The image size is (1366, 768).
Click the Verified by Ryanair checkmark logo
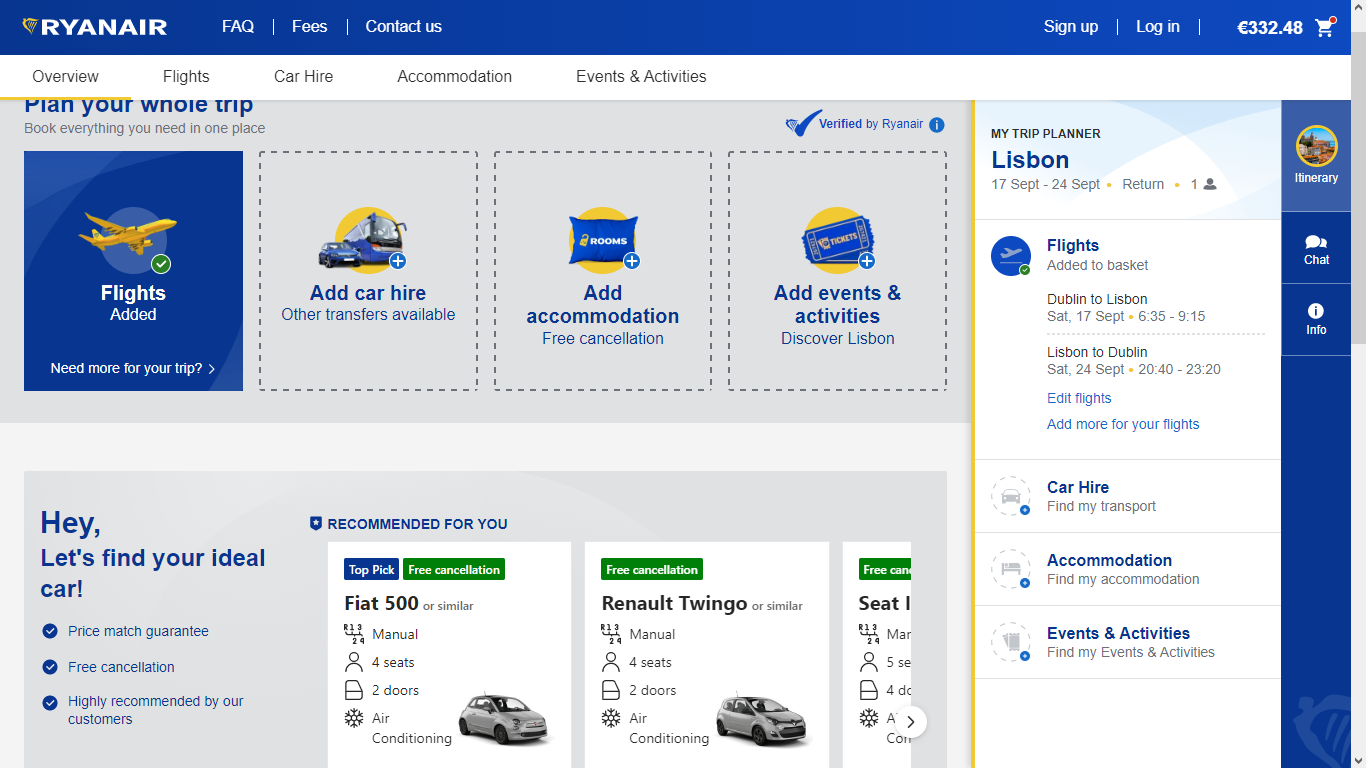(803, 124)
